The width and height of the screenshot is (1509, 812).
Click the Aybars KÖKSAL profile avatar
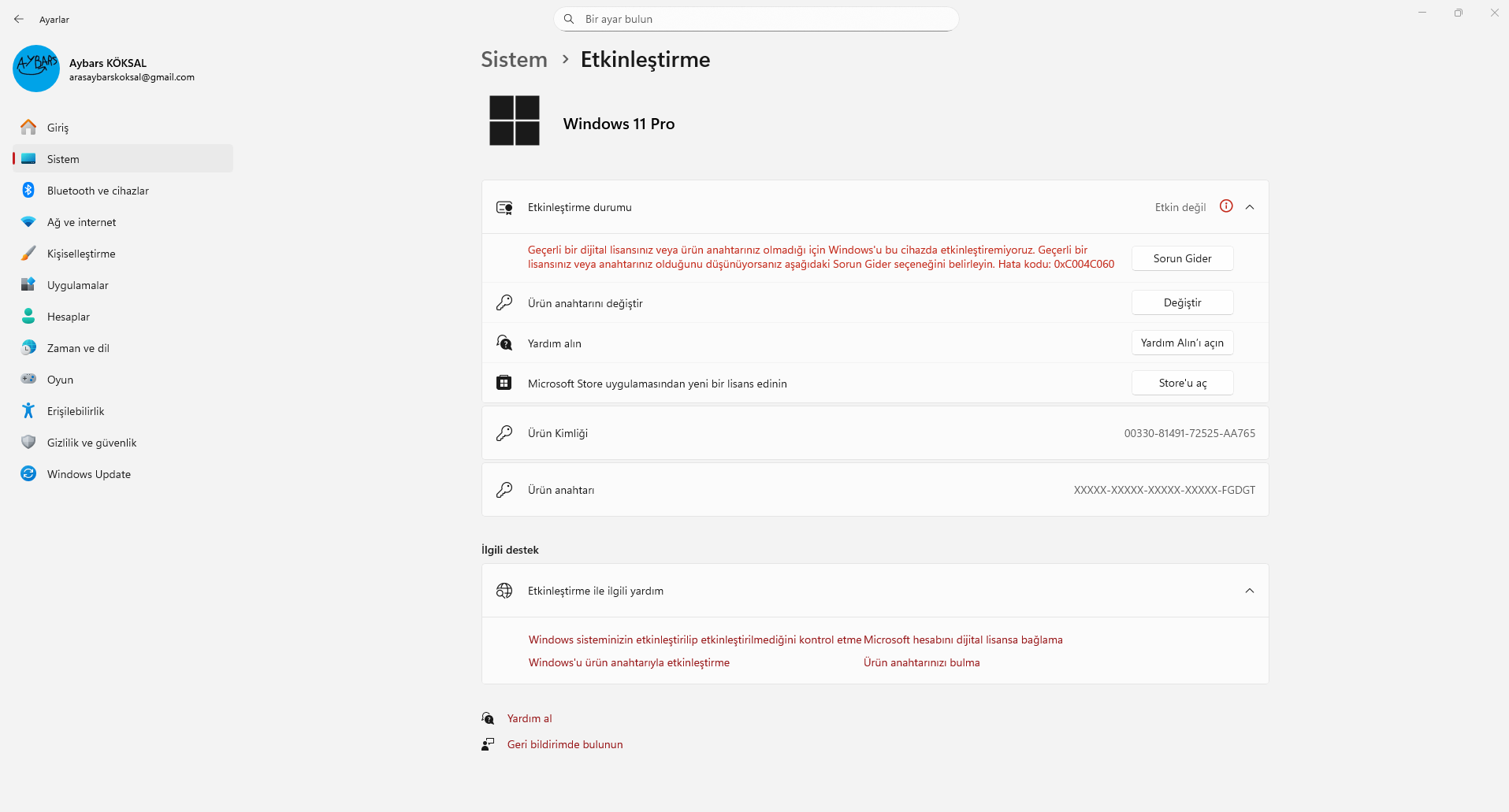click(36, 69)
